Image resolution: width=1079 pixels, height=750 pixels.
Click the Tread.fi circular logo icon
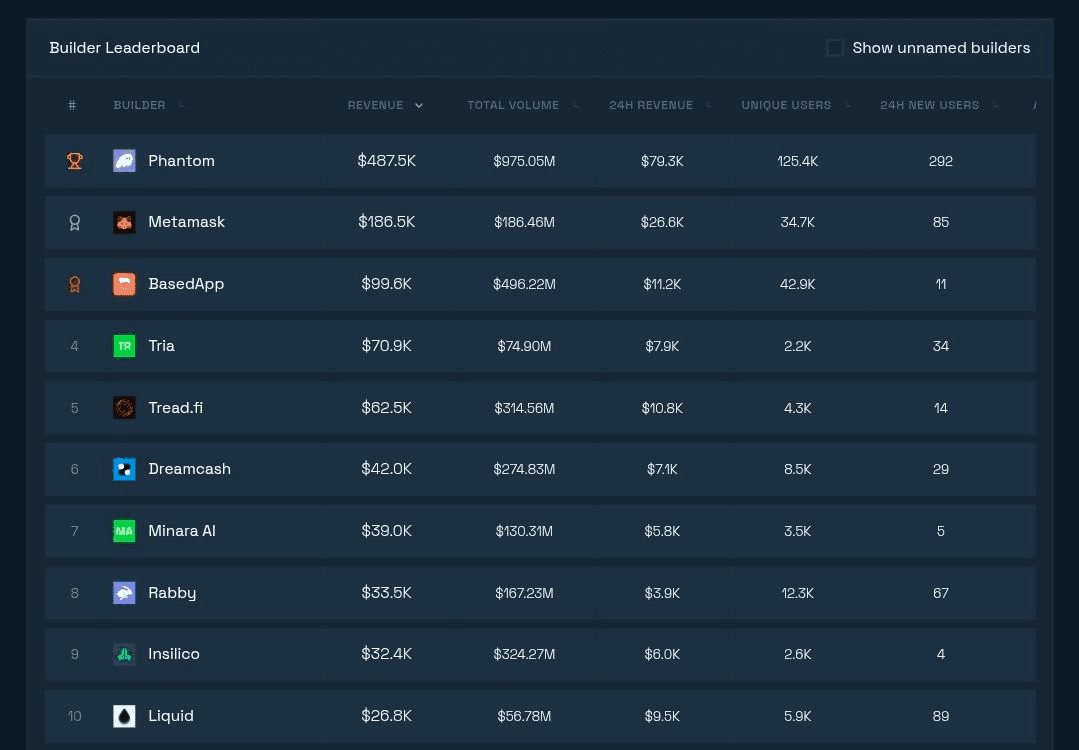point(124,408)
